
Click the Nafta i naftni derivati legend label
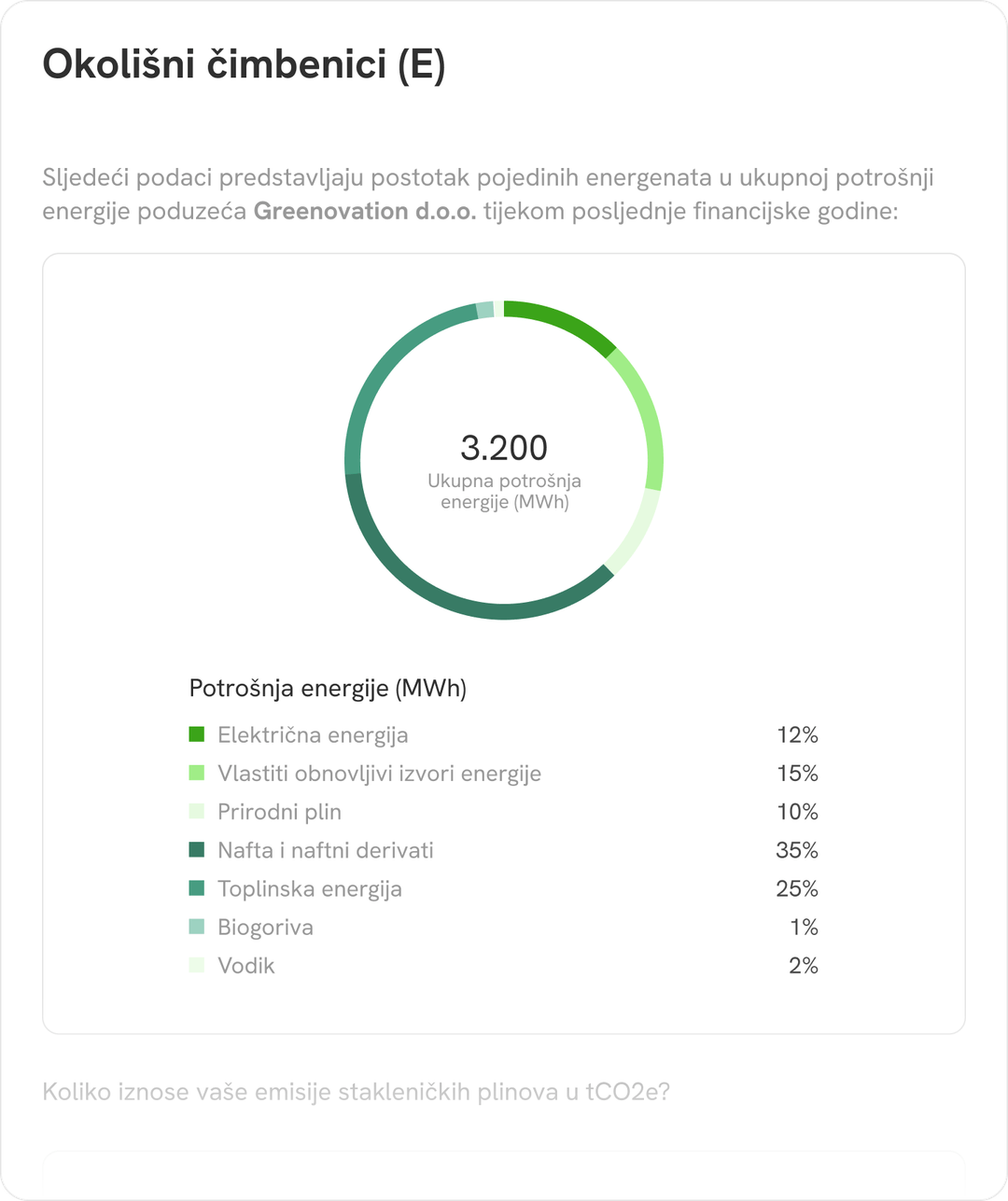(x=326, y=850)
